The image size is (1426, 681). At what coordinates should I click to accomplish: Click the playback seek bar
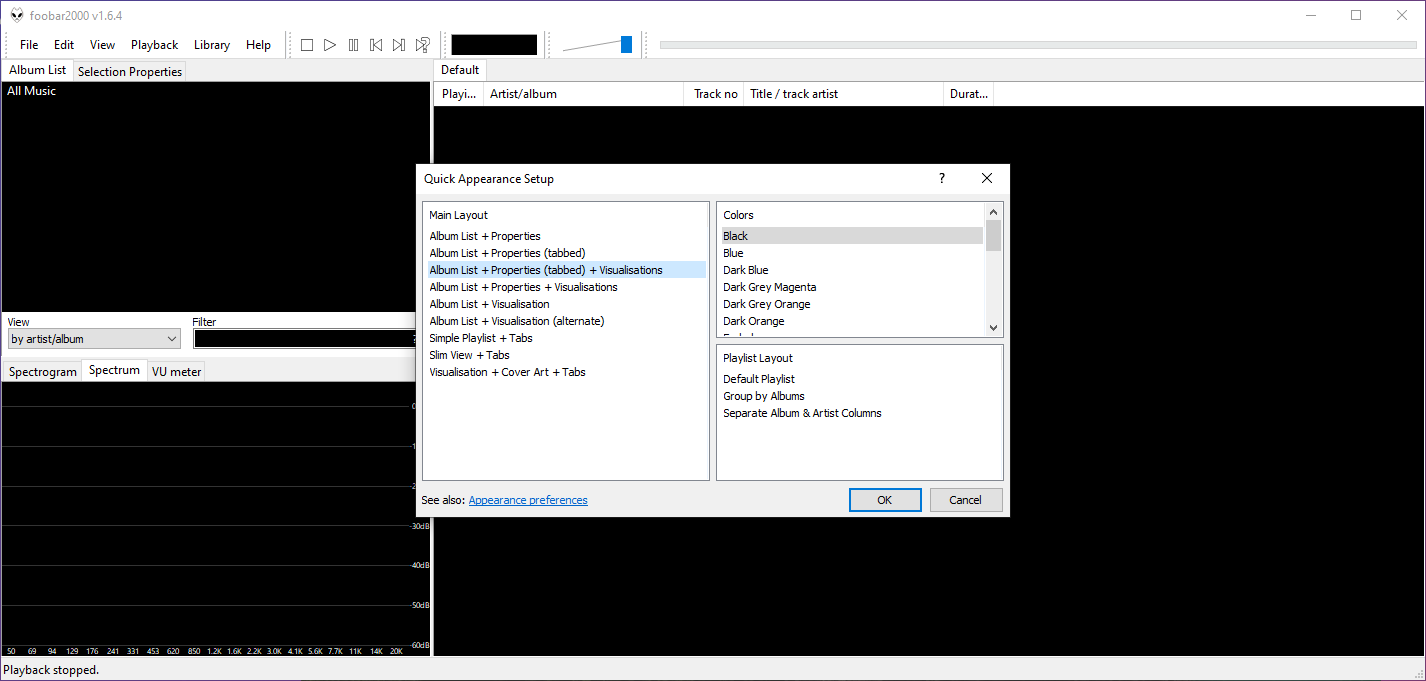pos(1038,45)
